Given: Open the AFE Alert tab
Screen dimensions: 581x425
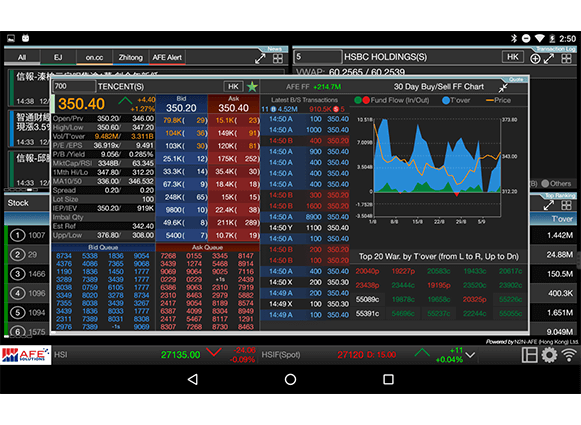Looking at the screenshot, I should click(x=167, y=57).
